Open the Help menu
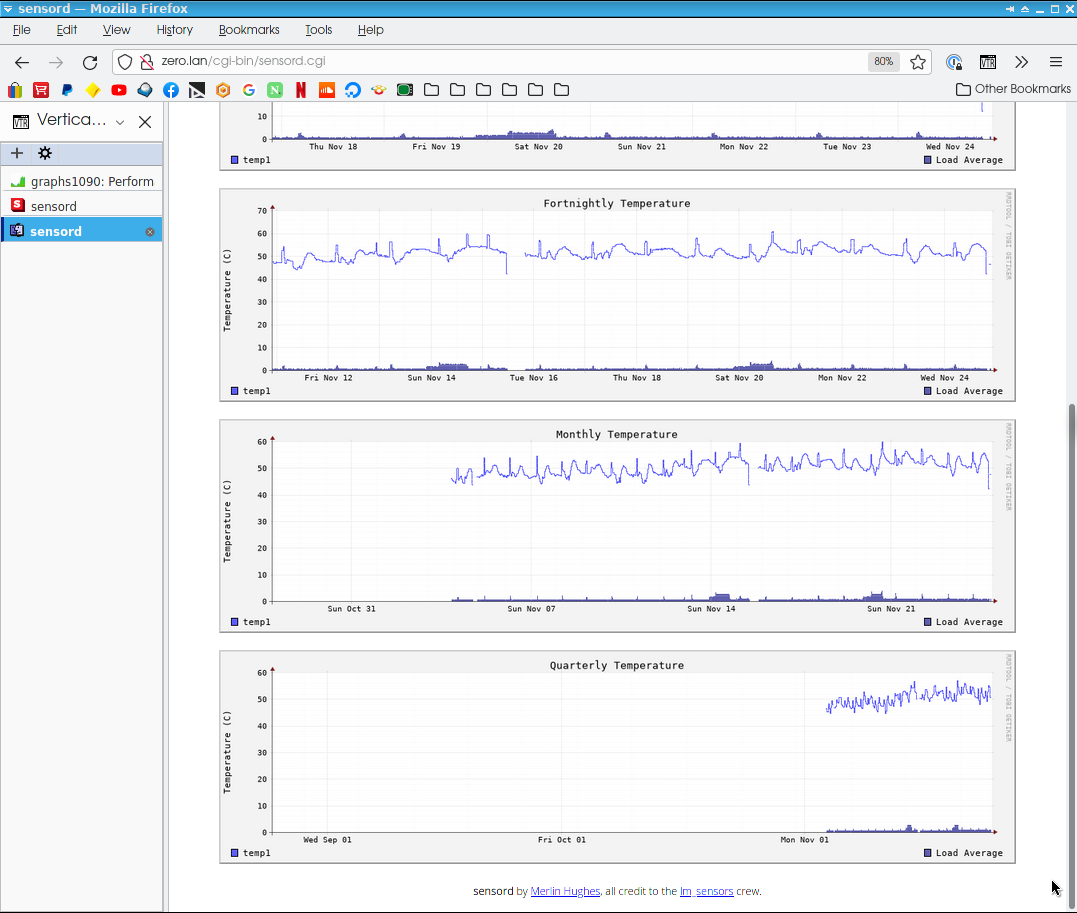The width and height of the screenshot is (1077, 913). coord(370,30)
